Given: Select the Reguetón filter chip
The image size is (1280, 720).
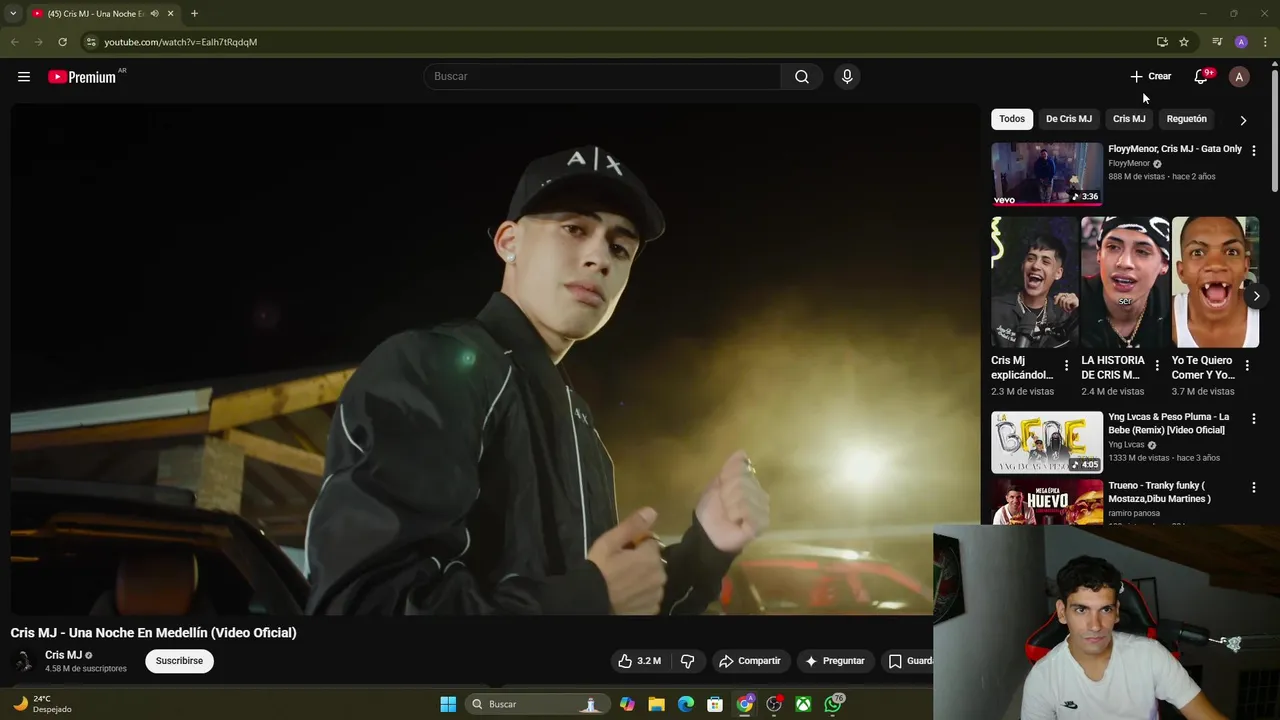Looking at the screenshot, I should (x=1187, y=119).
